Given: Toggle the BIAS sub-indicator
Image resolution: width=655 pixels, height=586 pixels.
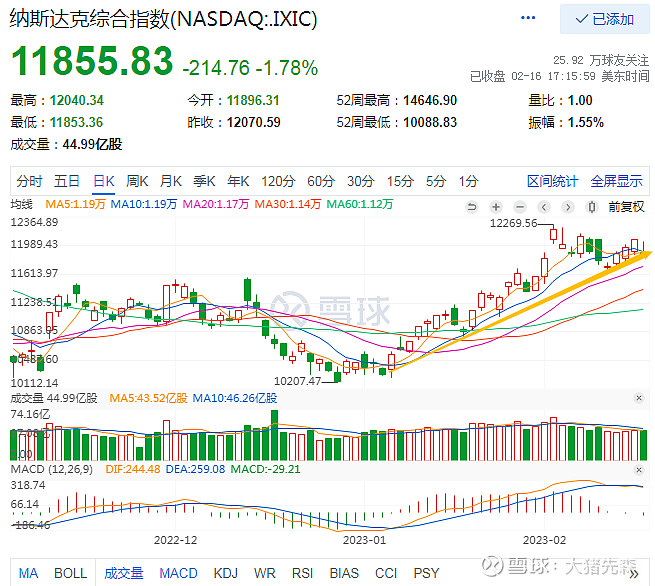Looking at the screenshot, I should click(x=344, y=573).
